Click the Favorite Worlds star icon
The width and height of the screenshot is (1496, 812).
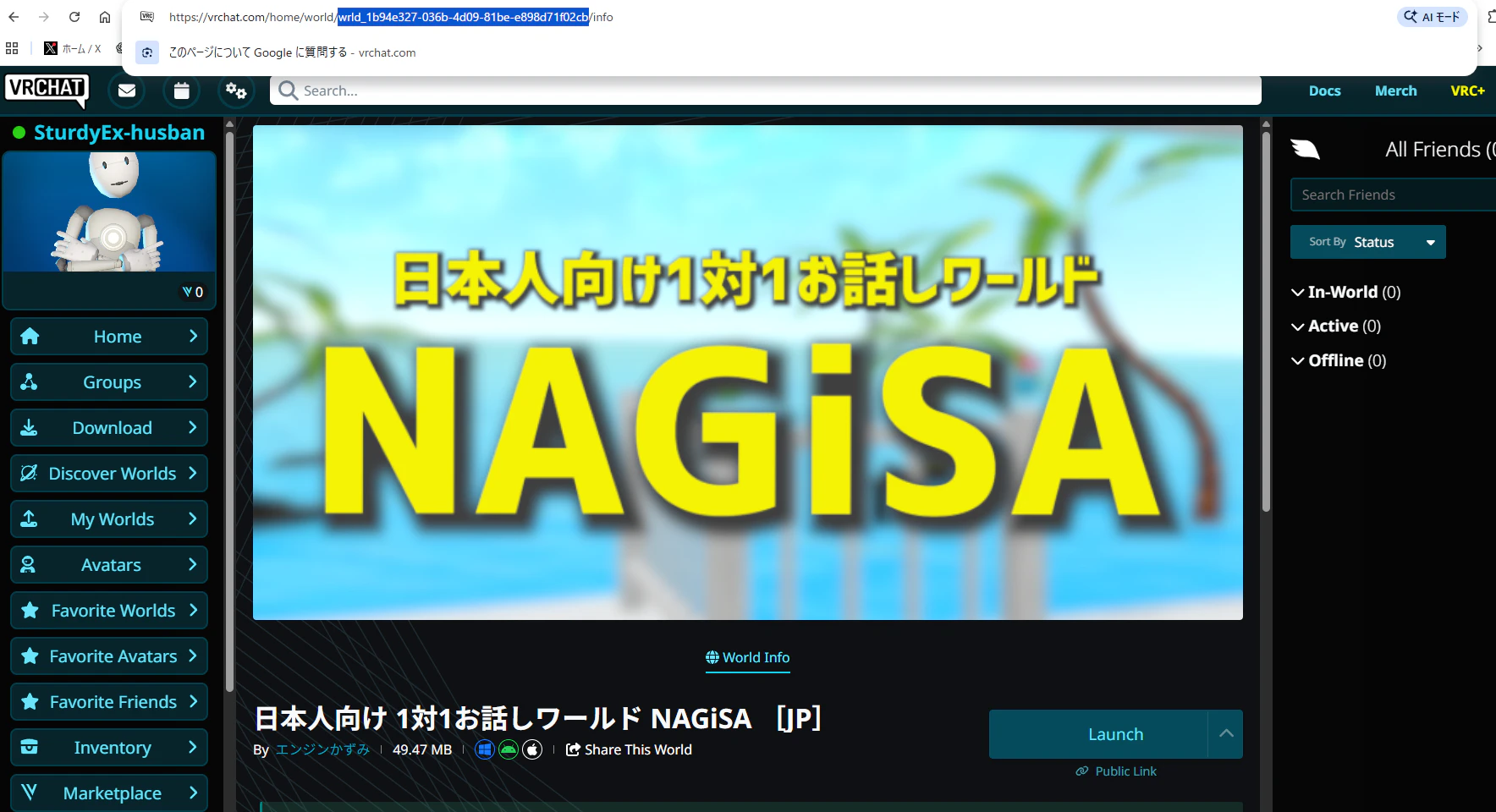[x=30, y=610]
